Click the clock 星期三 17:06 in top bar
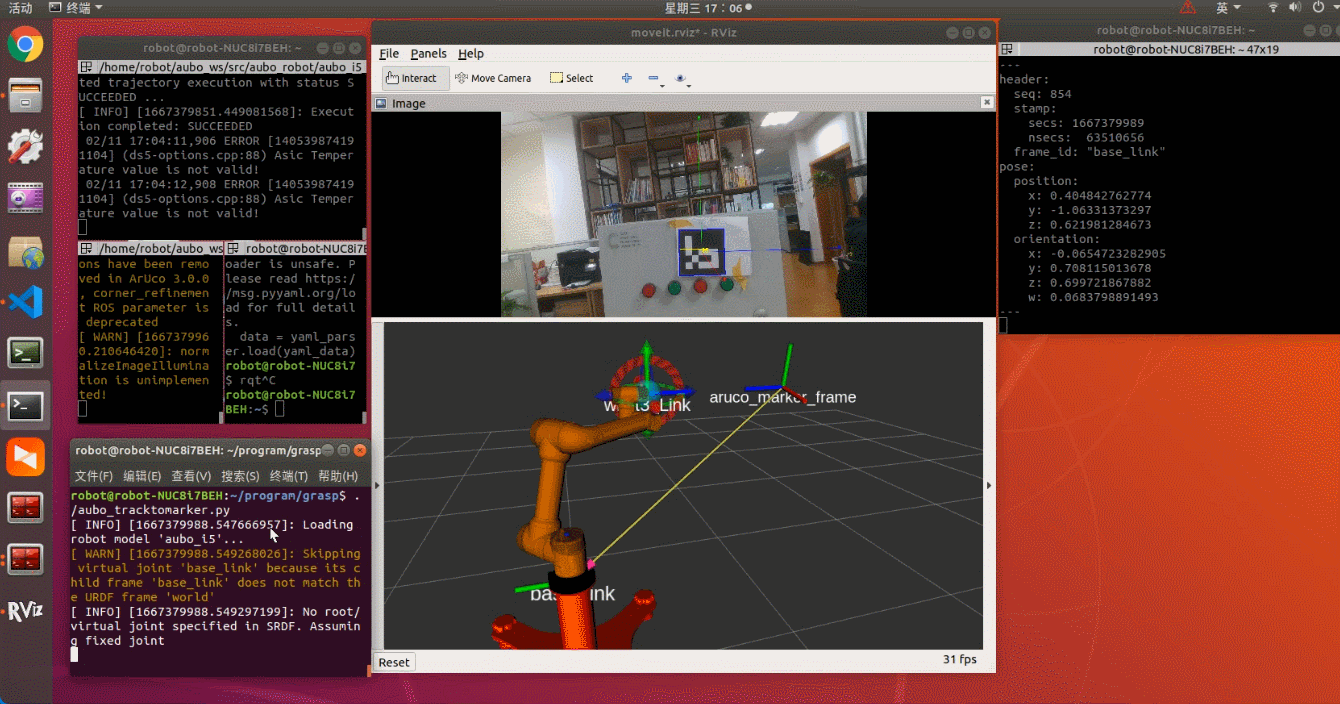The height and width of the screenshot is (704, 1340). [703, 8]
